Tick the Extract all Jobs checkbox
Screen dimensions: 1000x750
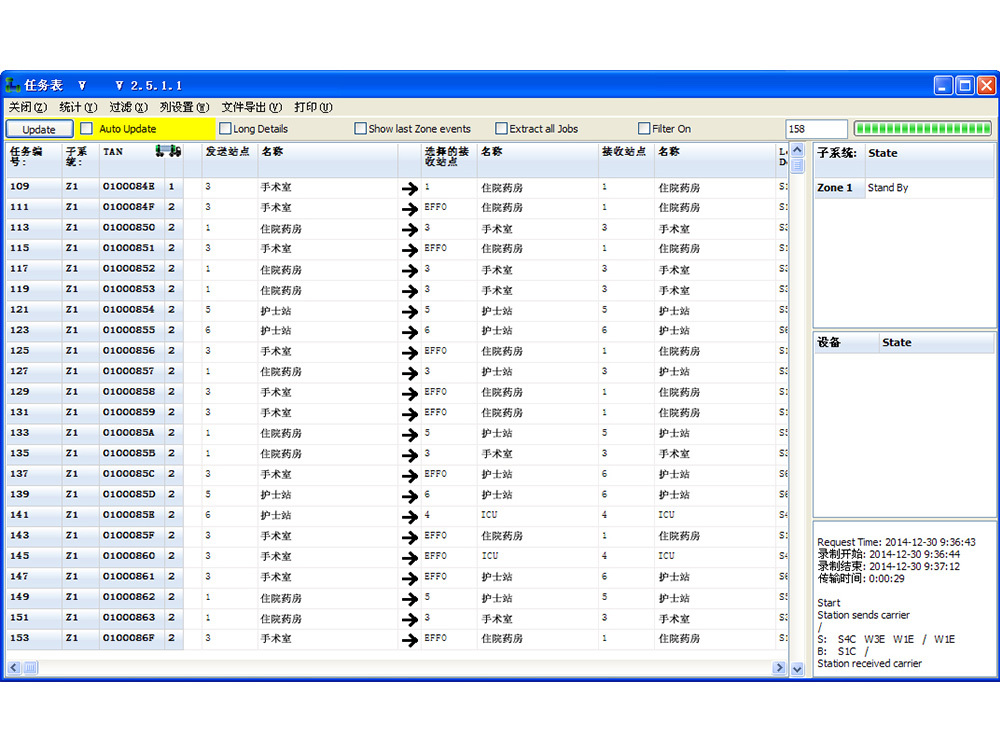click(501, 129)
